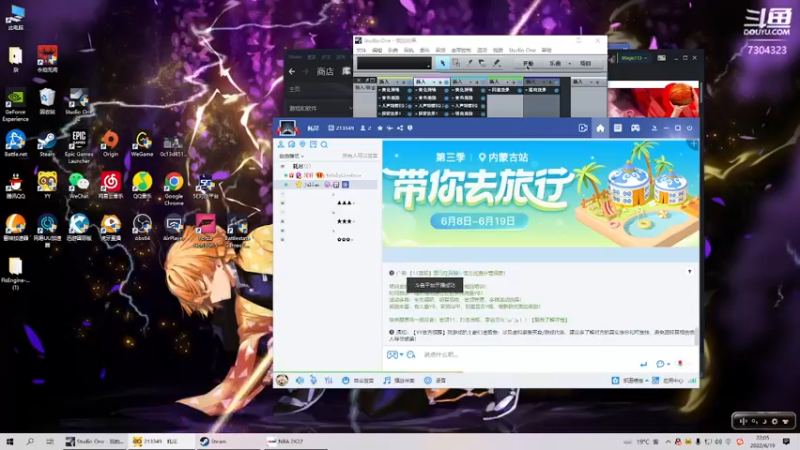Toggle first insert effect power on first channel
This screenshot has width=800, height=450.
[x=409, y=90]
